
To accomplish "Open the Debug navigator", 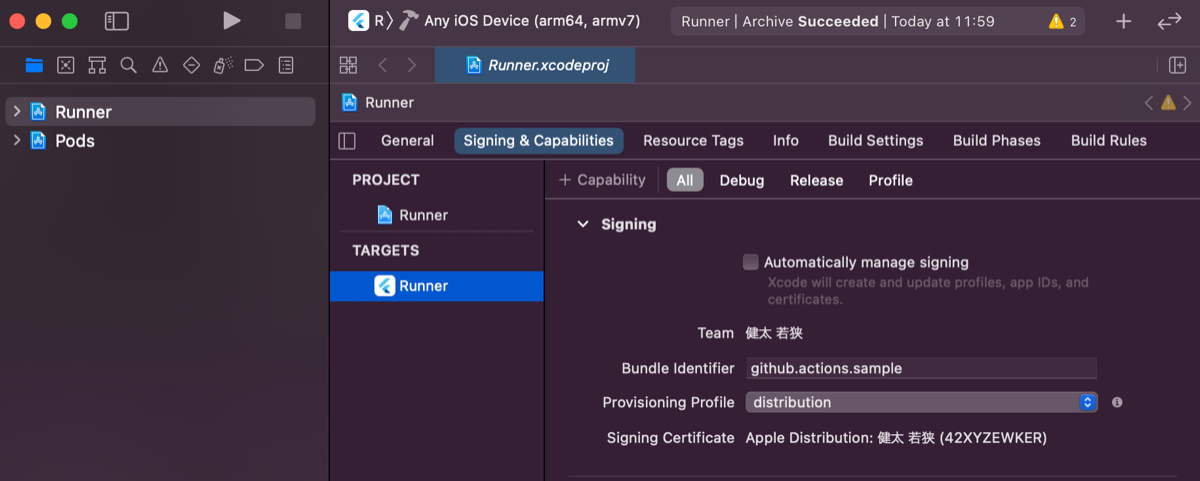I will [x=223, y=65].
